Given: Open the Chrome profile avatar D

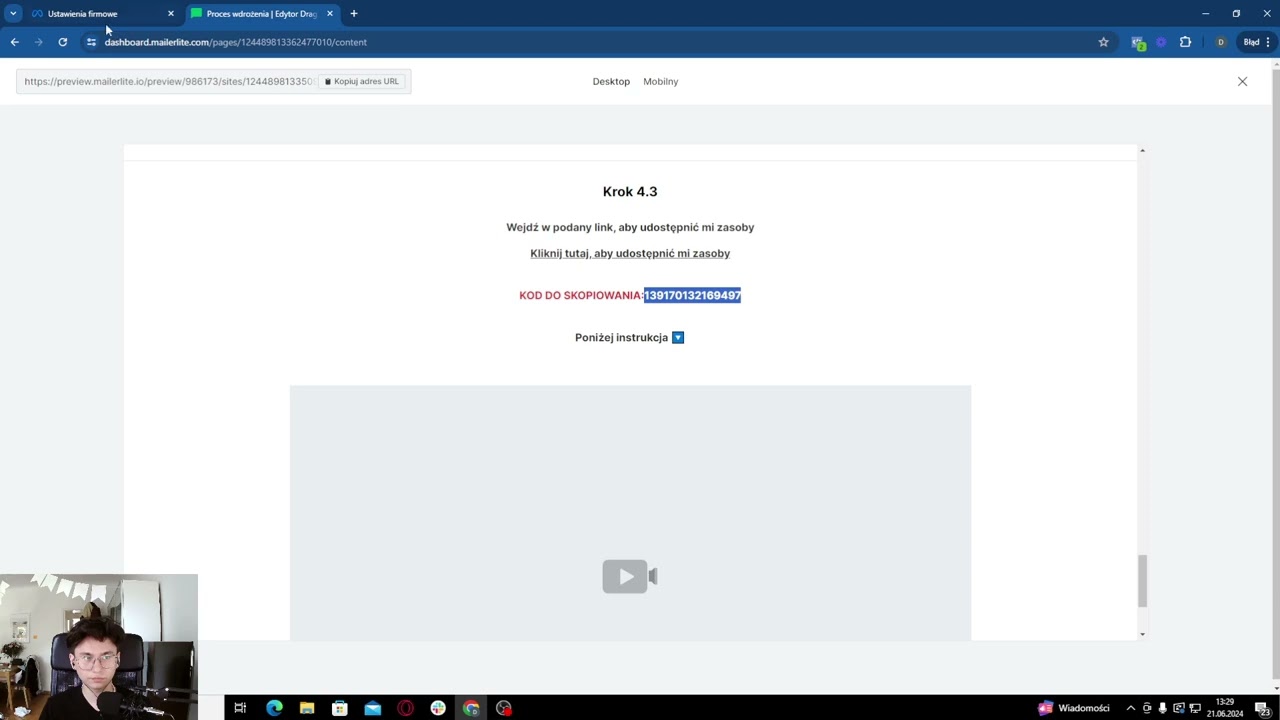Looking at the screenshot, I should tap(1220, 42).
